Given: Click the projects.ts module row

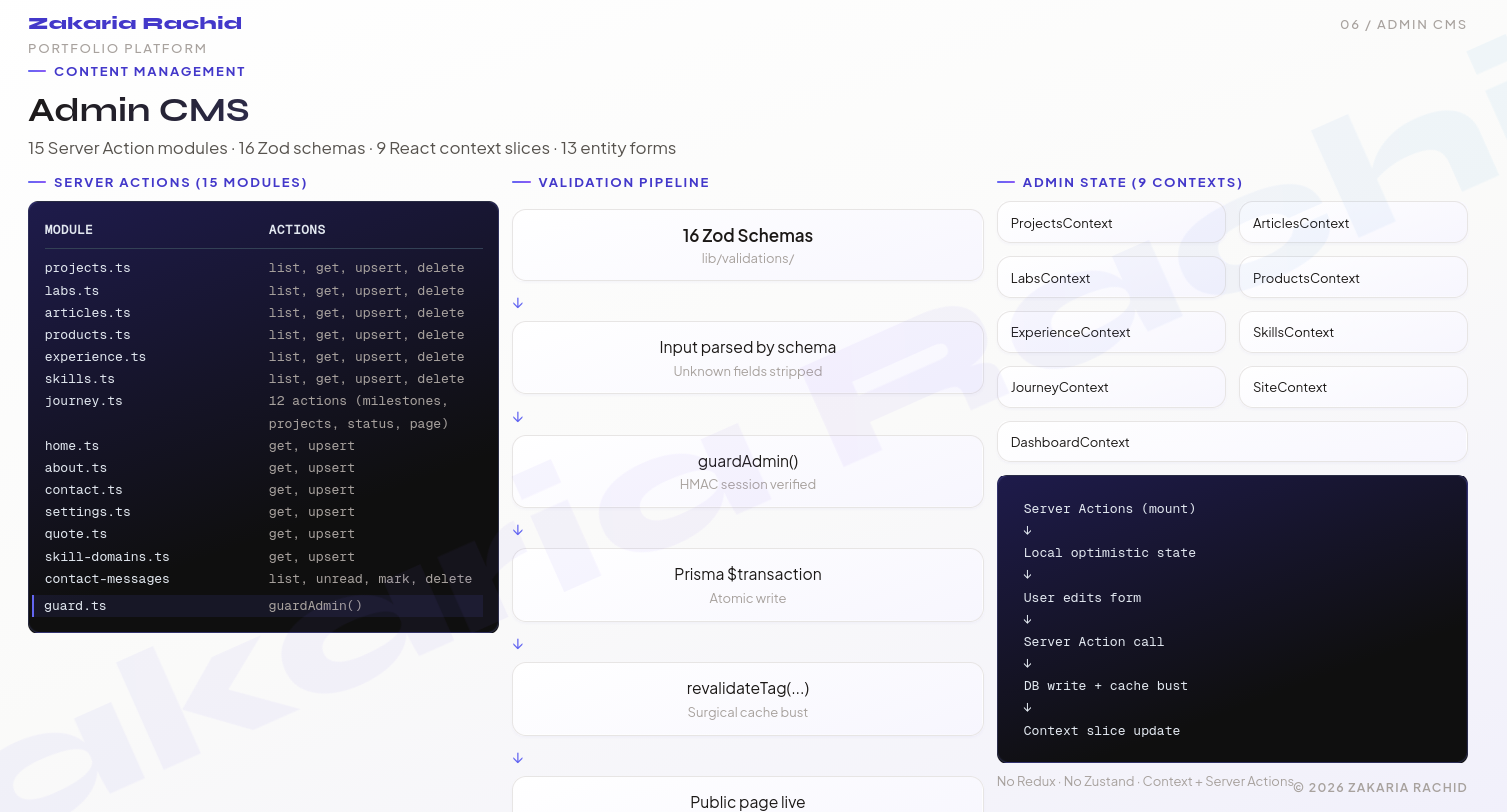Looking at the screenshot, I should [263, 268].
